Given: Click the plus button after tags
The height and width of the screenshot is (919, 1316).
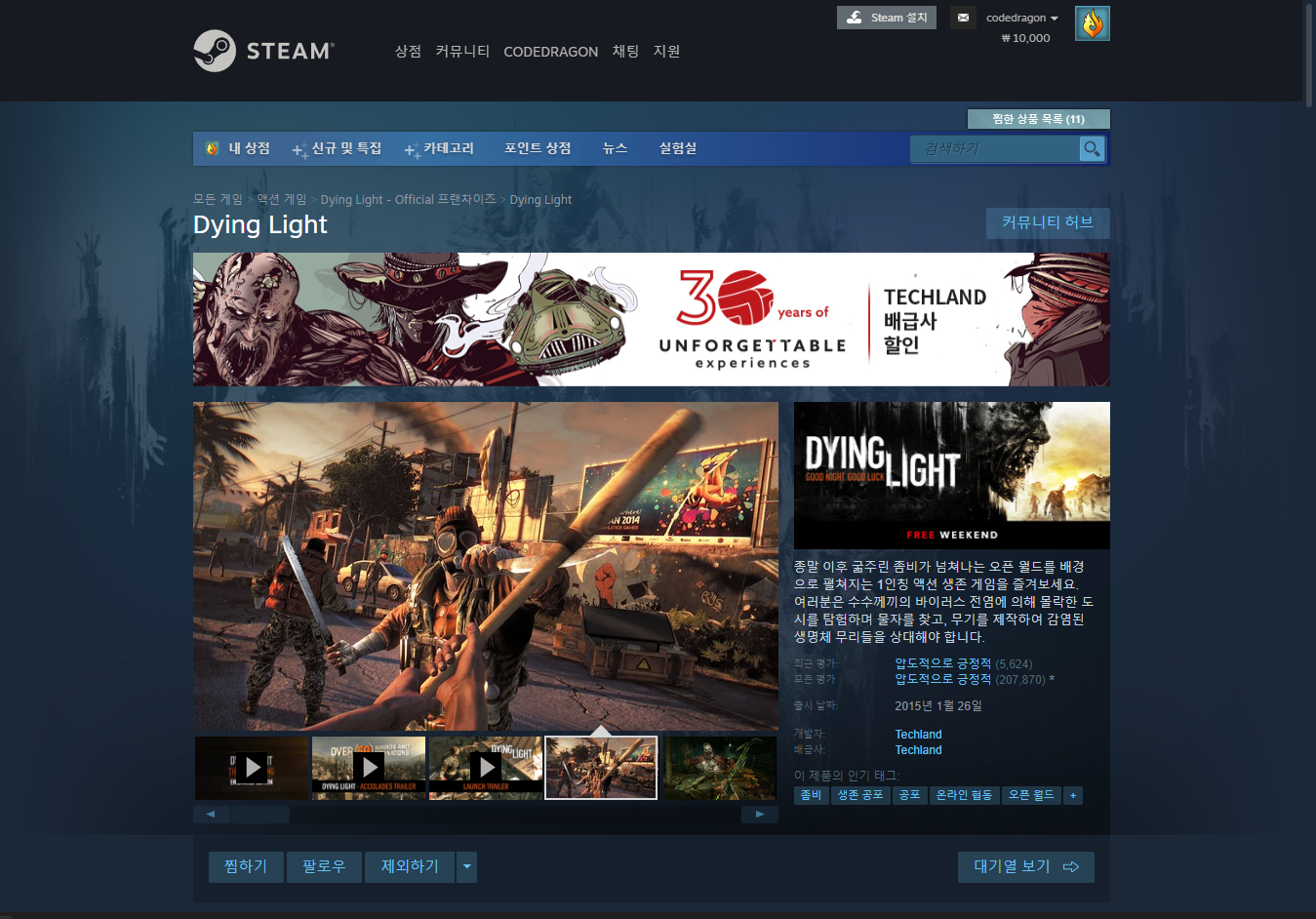Looking at the screenshot, I should 1072,795.
